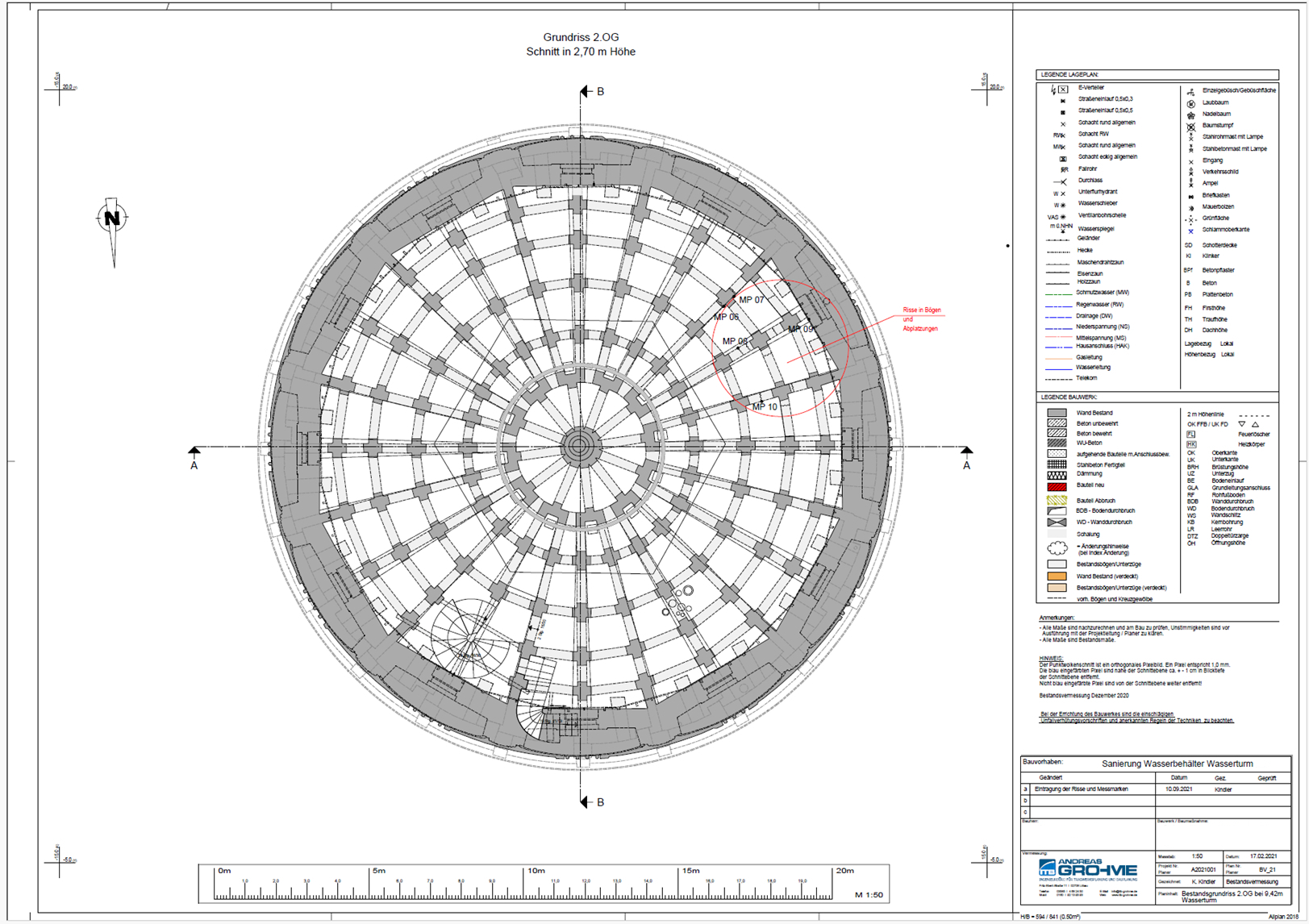This screenshot has height=924, width=1309.
Task: Click the Baumstumpf legend symbol
Action: click(x=1190, y=127)
